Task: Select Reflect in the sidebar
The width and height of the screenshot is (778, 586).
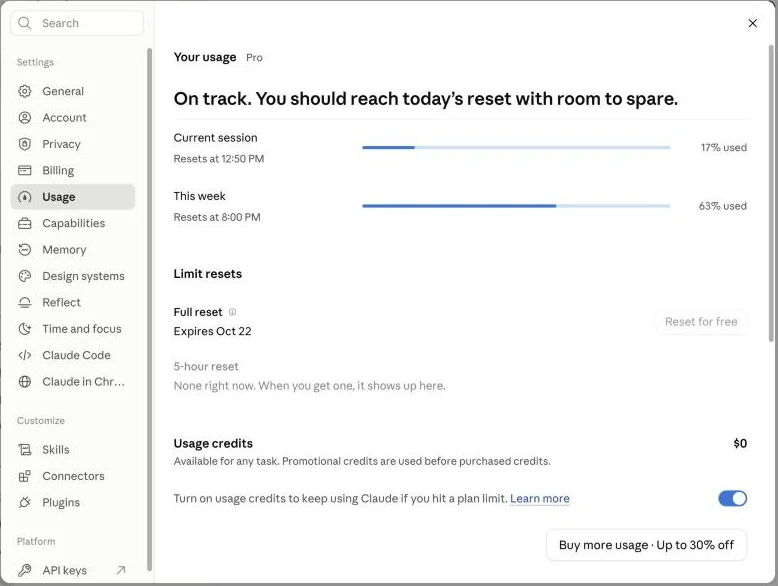Action: coord(72,302)
